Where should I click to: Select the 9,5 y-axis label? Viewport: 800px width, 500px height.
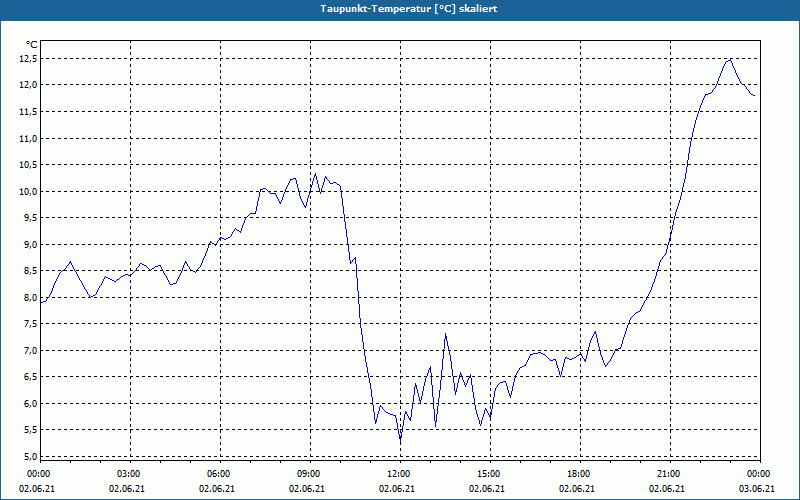pyautogui.click(x=30, y=218)
